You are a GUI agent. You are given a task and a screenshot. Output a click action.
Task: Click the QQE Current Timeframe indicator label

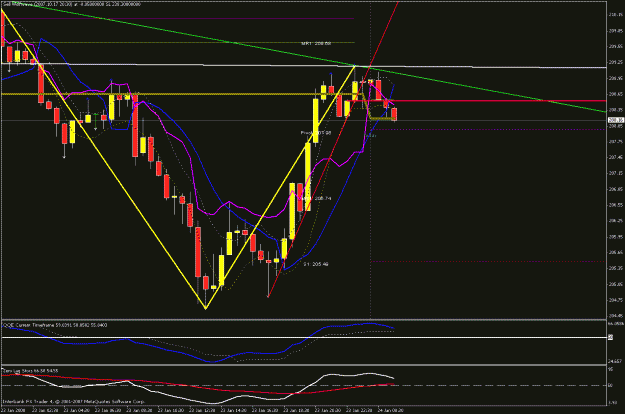[55, 325]
